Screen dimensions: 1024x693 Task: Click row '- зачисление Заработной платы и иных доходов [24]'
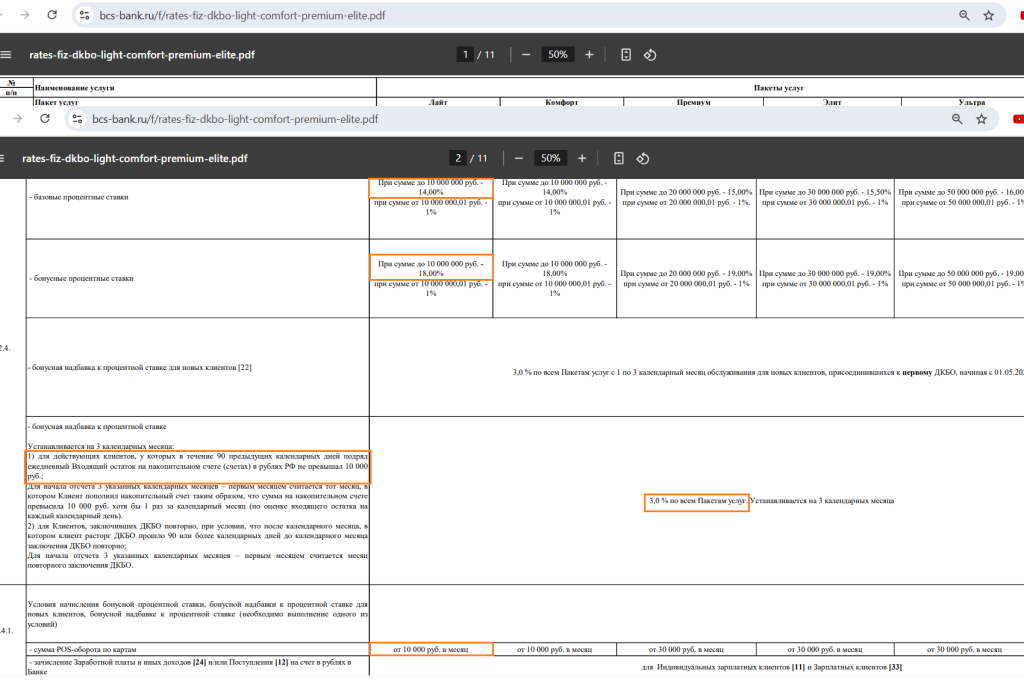(x=190, y=667)
